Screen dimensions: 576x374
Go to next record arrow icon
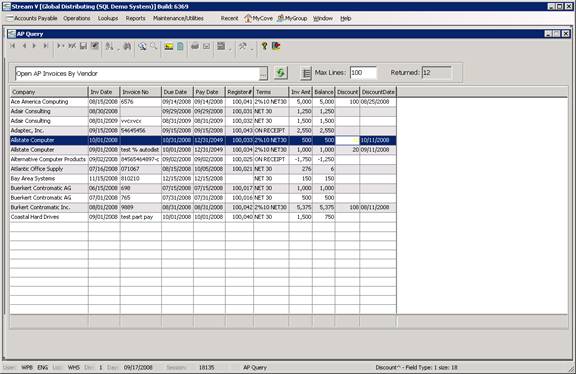[34, 46]
